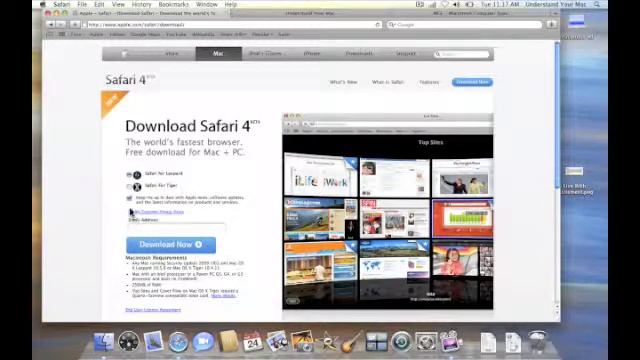The width and height of the screenshot is (640, 360).
Task: Open the What is Safari link
Action: tap(387, 82)
